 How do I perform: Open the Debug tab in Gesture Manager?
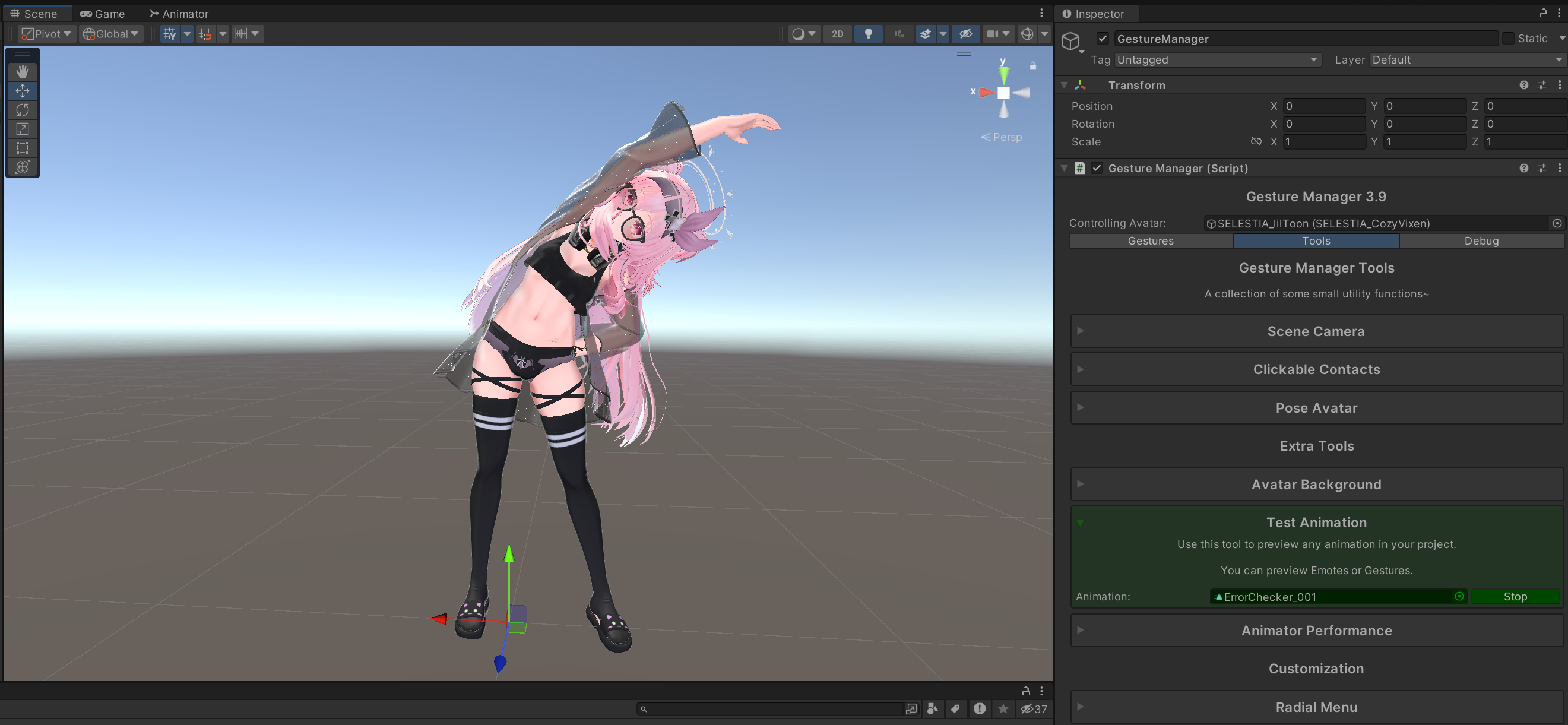1481,241
